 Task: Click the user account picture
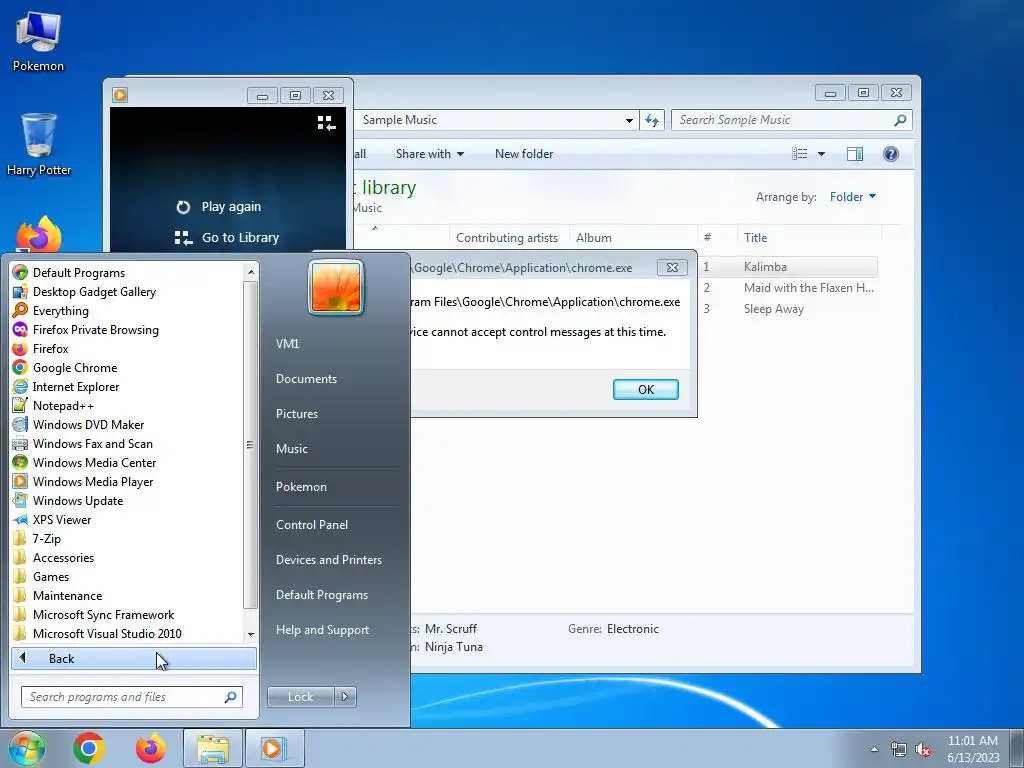(336, 287)
